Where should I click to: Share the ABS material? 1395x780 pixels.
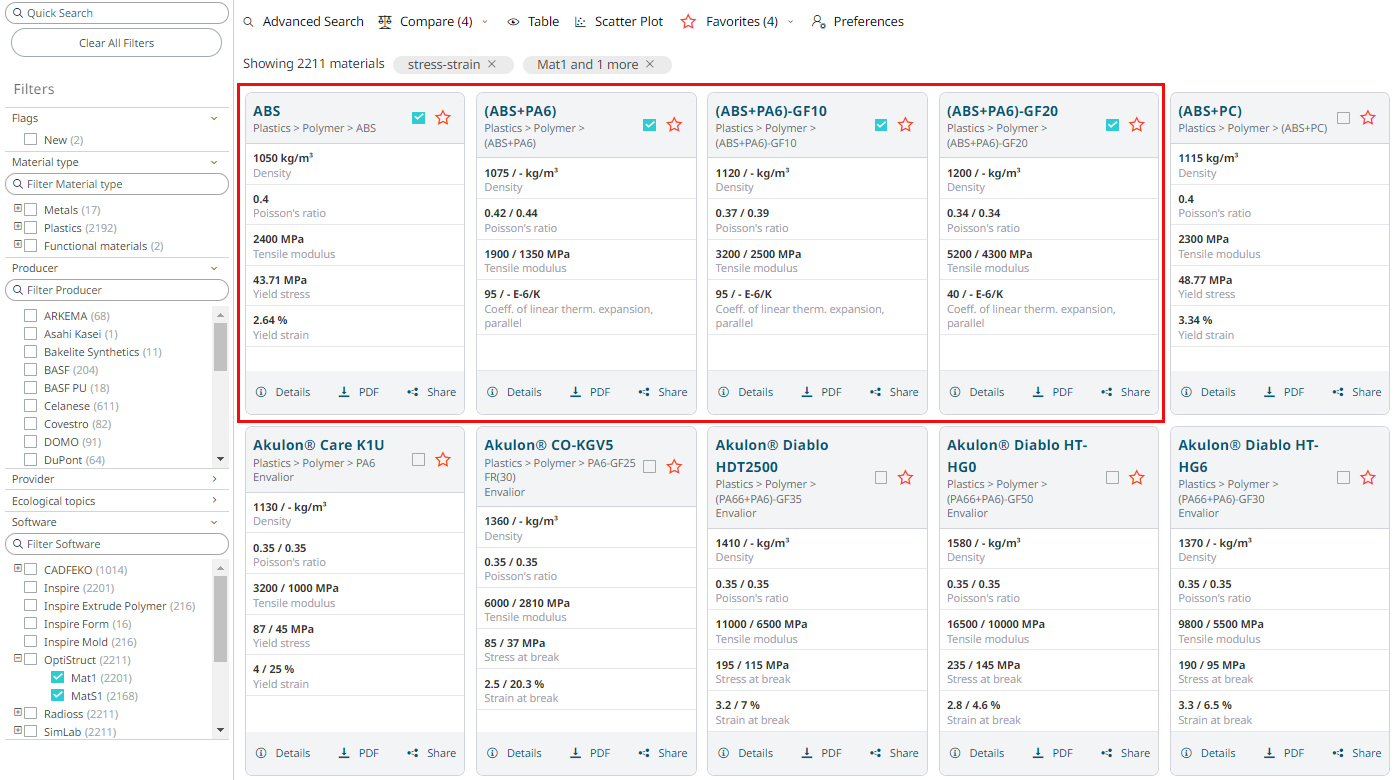[x=431, y=392]
